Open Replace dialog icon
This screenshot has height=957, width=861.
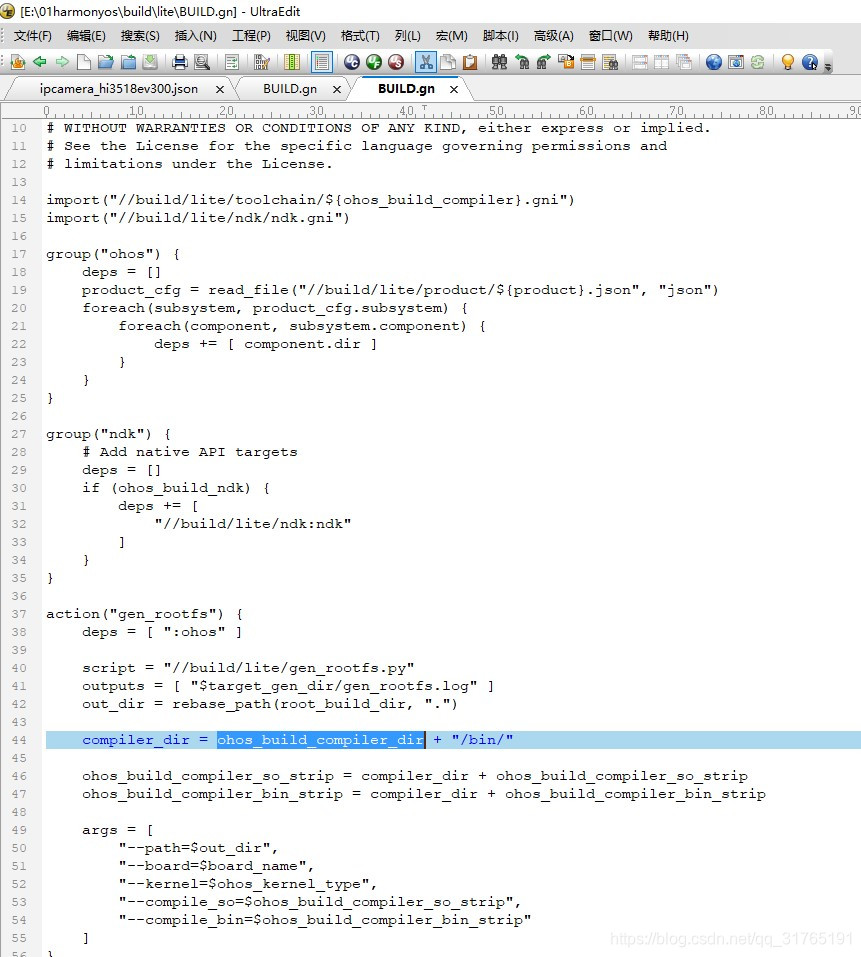(x=566, y=62)
